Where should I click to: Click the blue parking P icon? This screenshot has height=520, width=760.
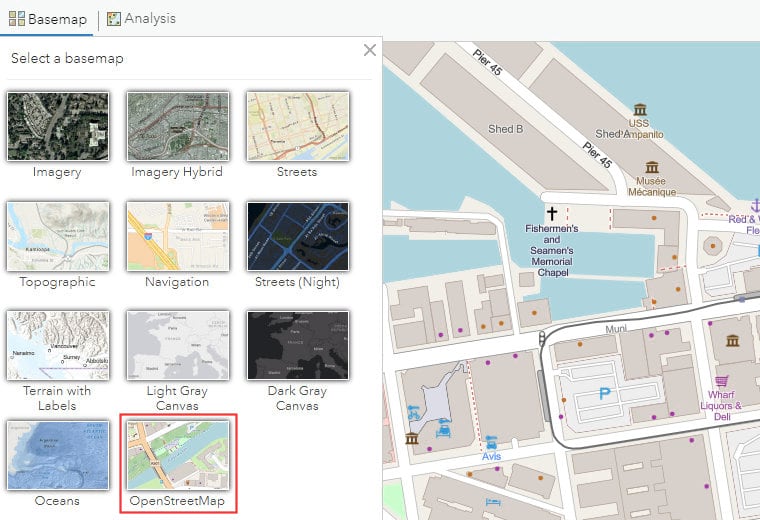[x=604, y=394]
